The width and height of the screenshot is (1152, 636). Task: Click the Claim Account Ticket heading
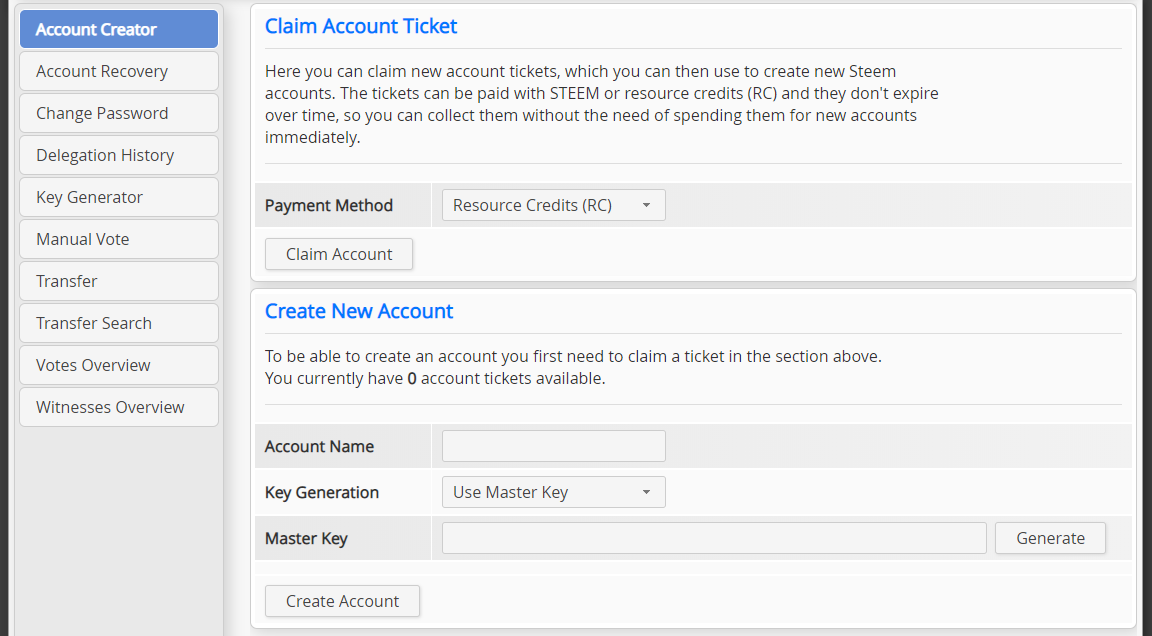(361, 27)
